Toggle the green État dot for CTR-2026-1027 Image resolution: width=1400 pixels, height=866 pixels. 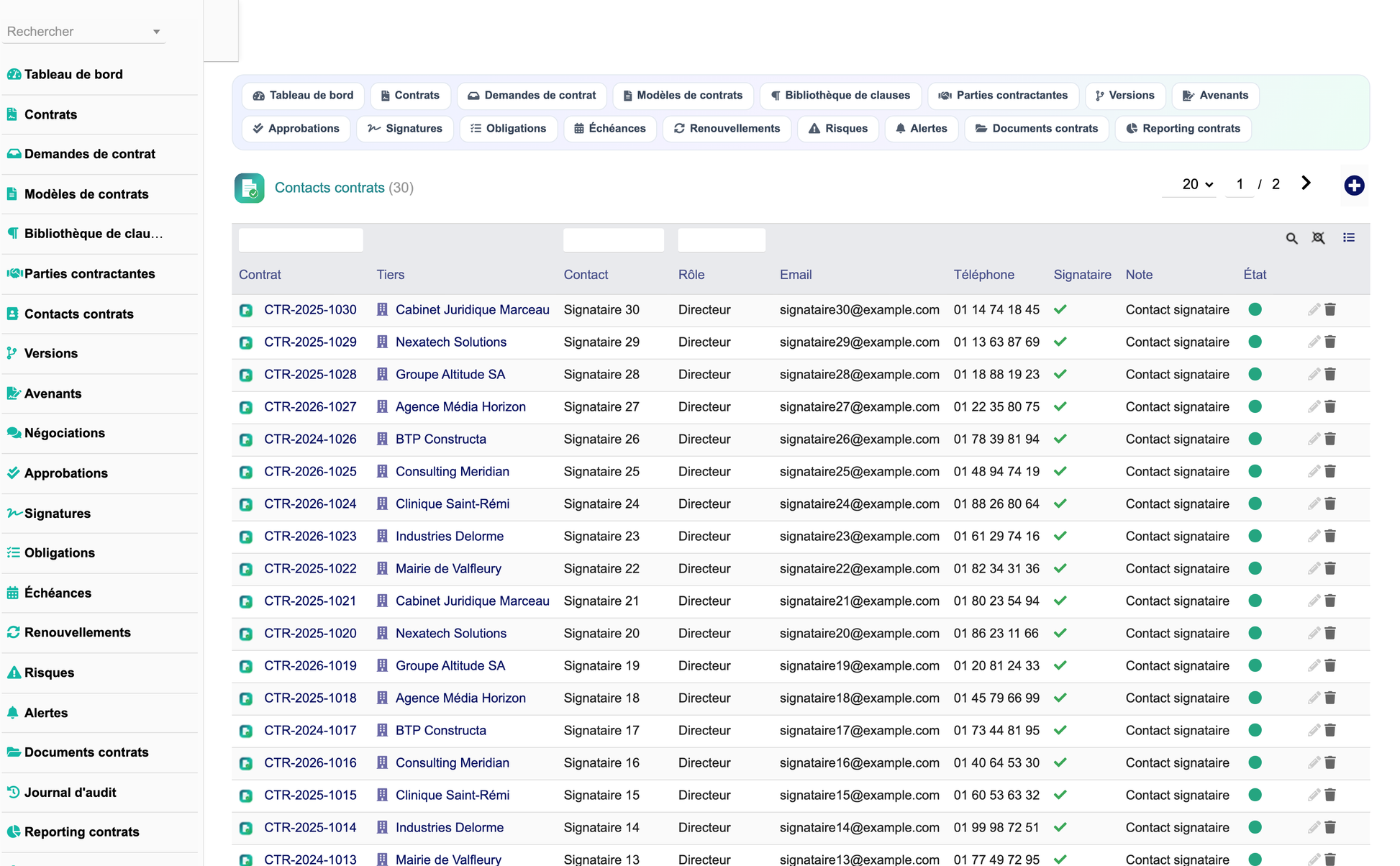(x=1255, y=406)
